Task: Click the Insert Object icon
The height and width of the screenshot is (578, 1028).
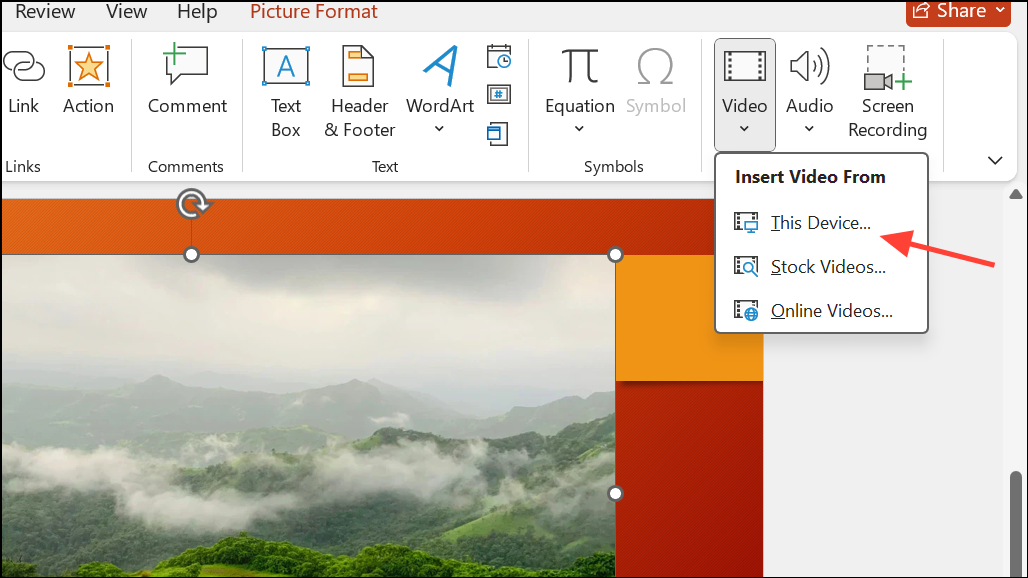Action: 498,133
